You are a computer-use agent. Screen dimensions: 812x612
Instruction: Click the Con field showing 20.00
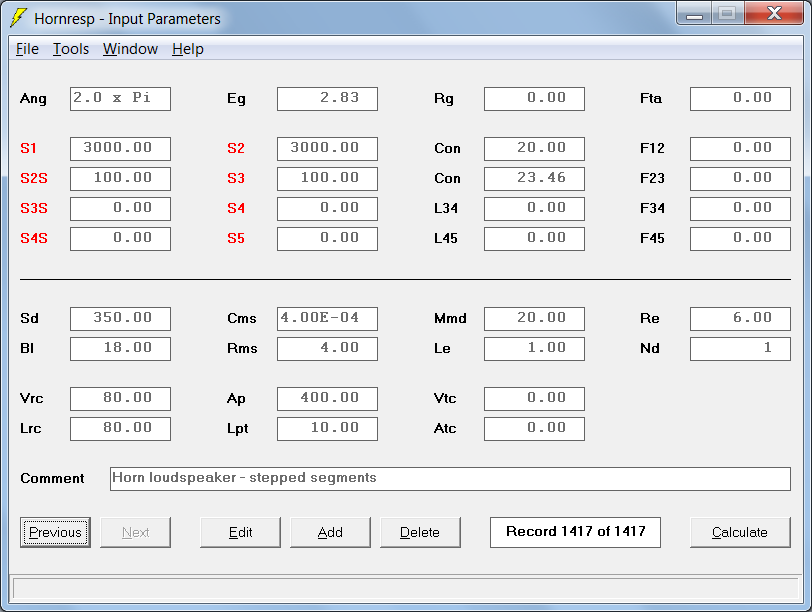tap(534, 149)
